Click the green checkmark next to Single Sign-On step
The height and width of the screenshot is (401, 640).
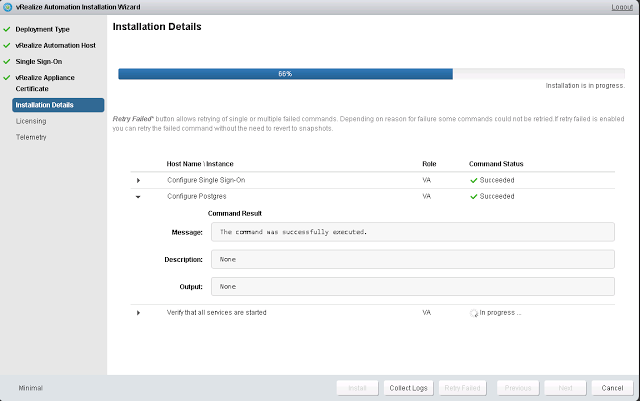[x=7, y=62]
